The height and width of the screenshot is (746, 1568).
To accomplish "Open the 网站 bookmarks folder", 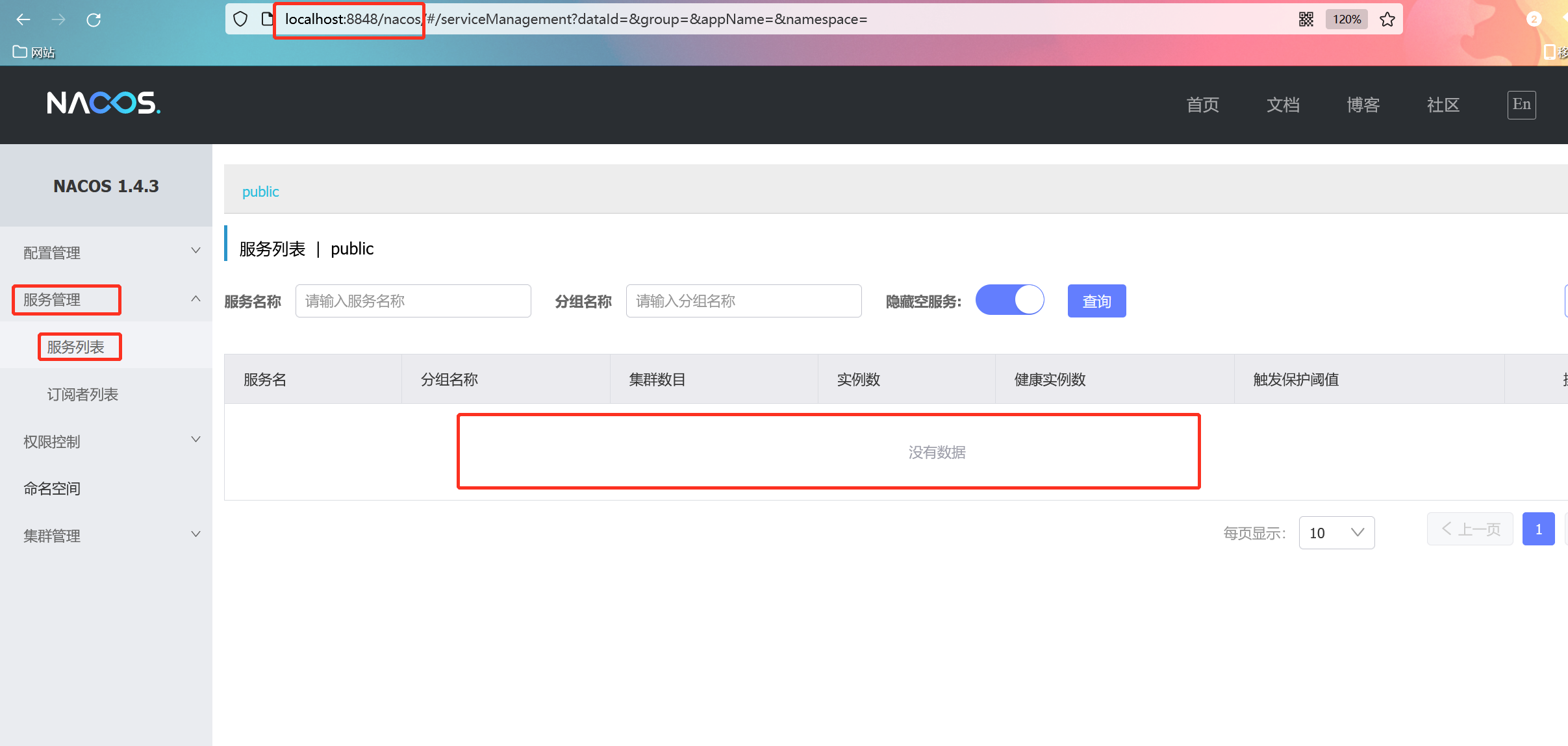I will tap(34, 52).
